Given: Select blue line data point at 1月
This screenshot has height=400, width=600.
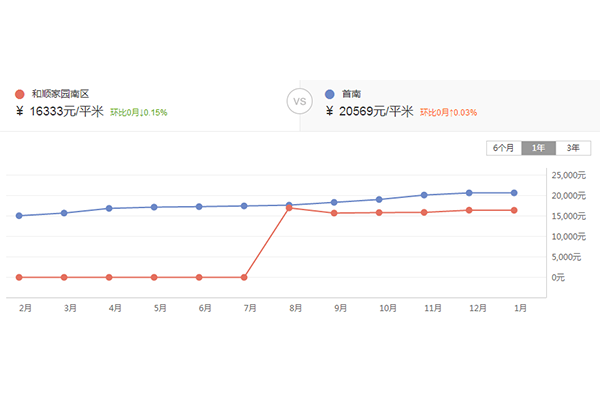Looking at the screenshot, I should pos(514,193).
